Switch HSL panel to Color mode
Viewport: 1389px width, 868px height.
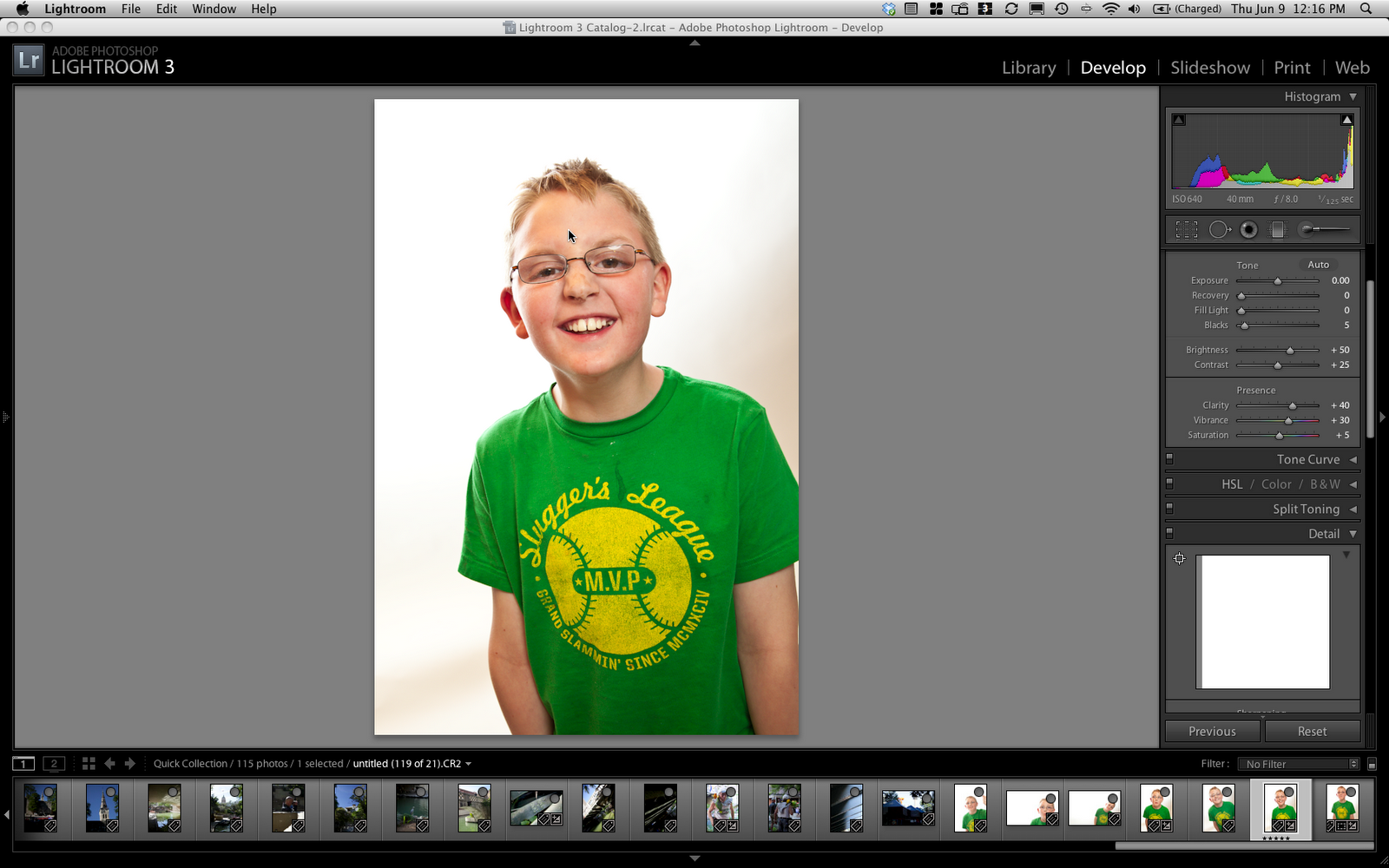coord(1276,484)
